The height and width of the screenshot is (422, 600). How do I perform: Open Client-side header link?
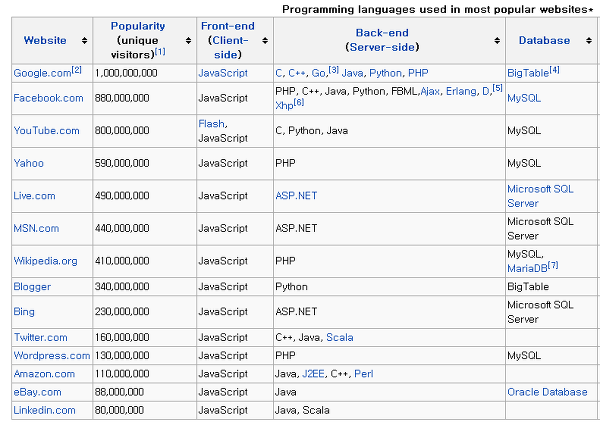pyautogui.click(x=228, y=47)
